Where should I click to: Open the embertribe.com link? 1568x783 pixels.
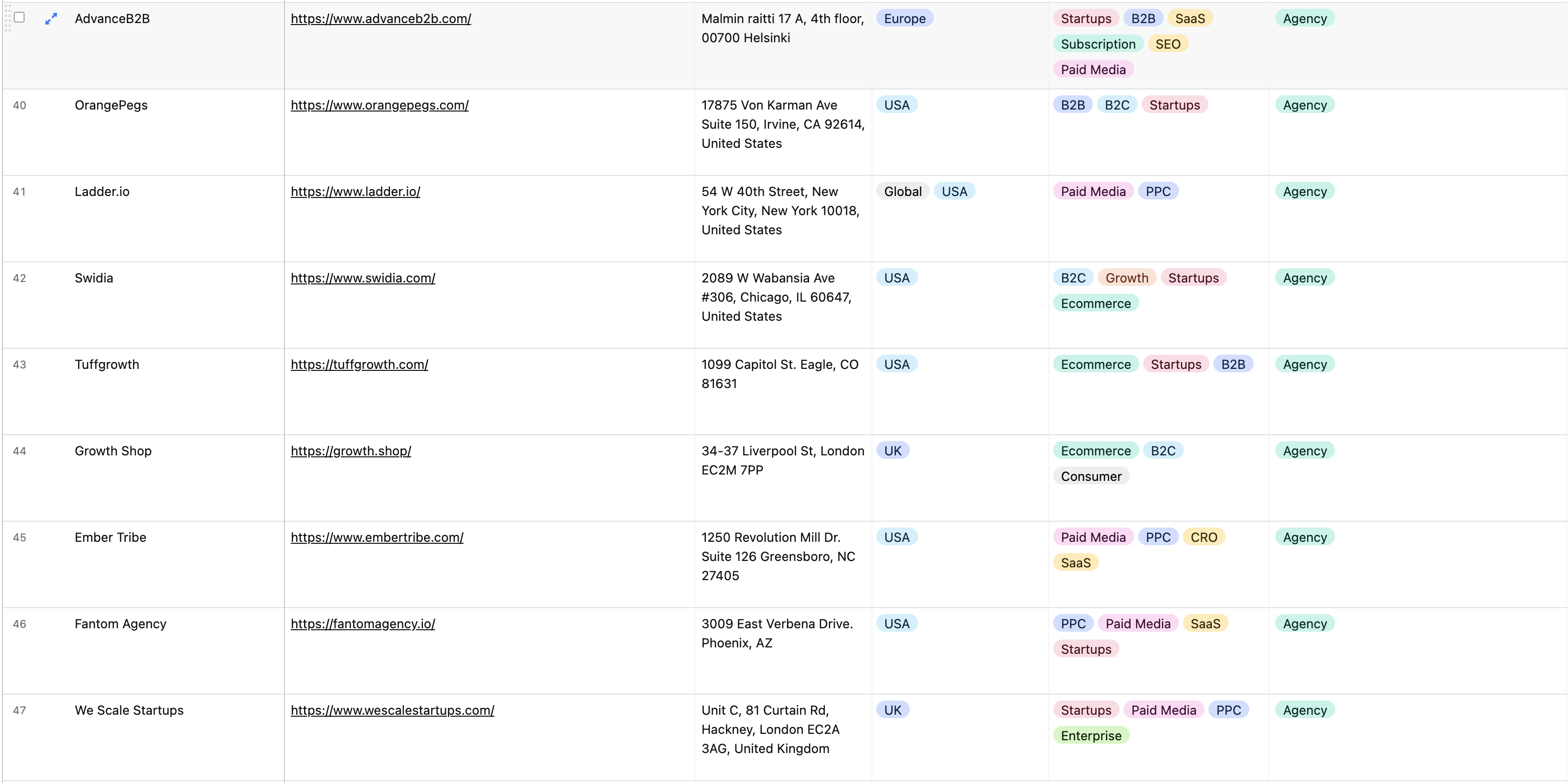click(x=377, y=537)
